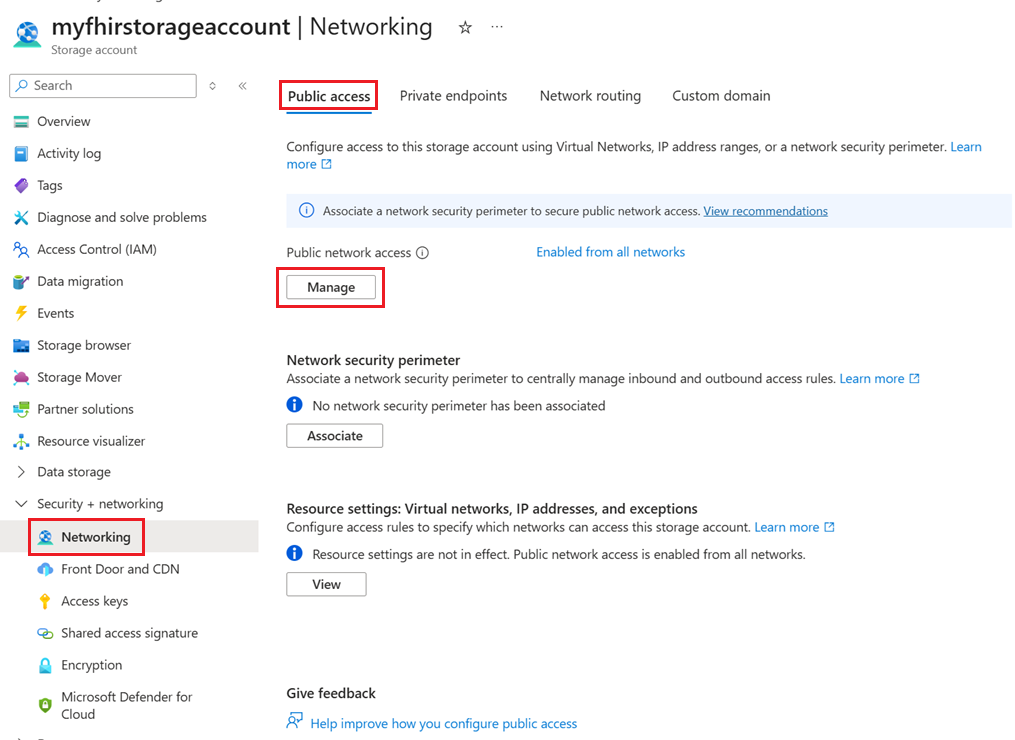The height and width of the screenshot is (740, 1015).
Task: Click the Storage browser icon
Action: coord(21,346)
